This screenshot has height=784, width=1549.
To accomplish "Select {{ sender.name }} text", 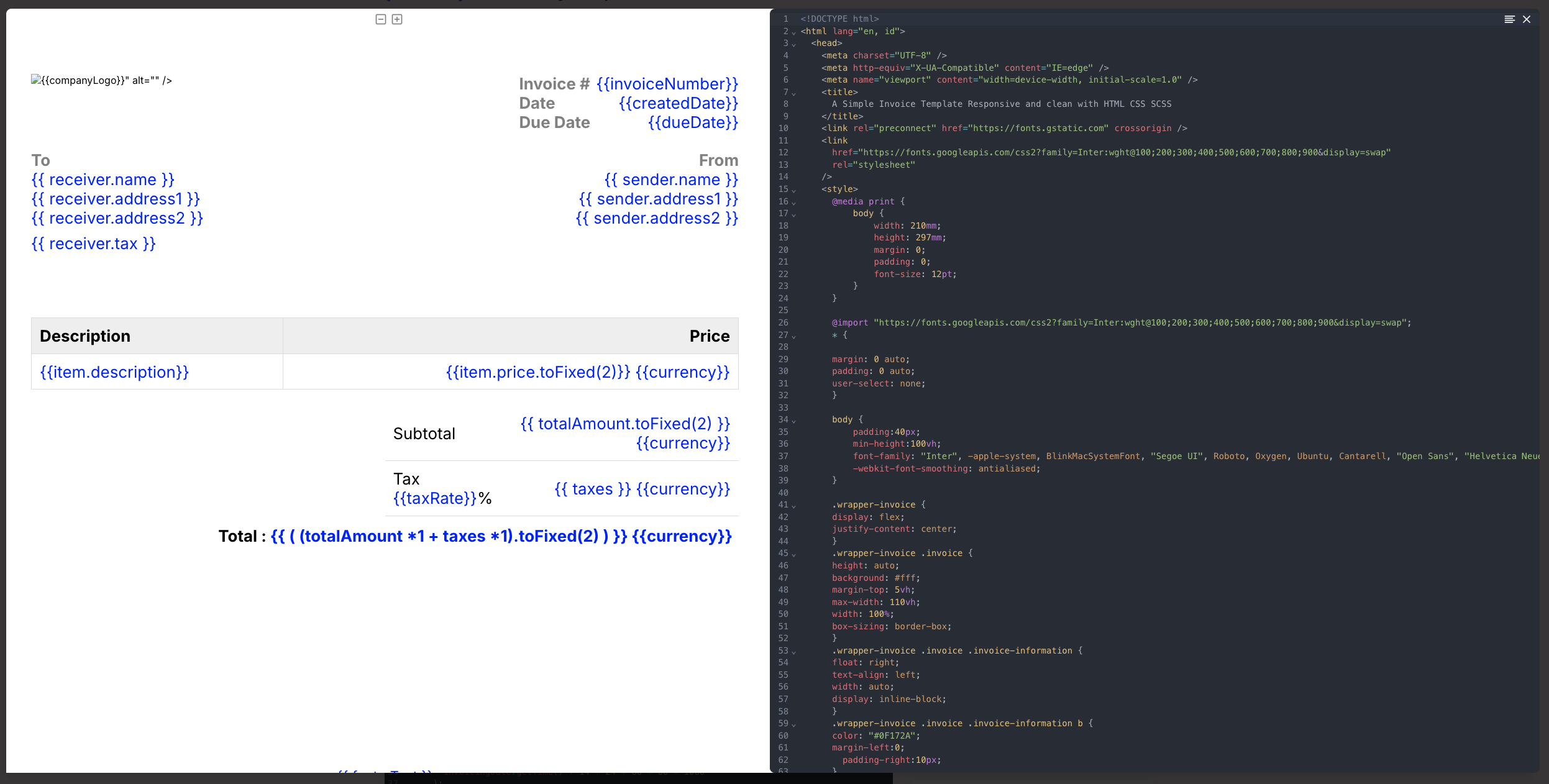I will 671,180.
